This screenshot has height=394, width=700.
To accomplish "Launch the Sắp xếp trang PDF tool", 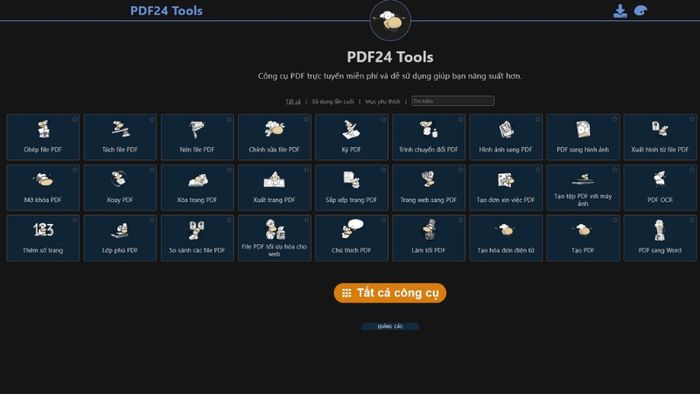I will click(352, 187).
